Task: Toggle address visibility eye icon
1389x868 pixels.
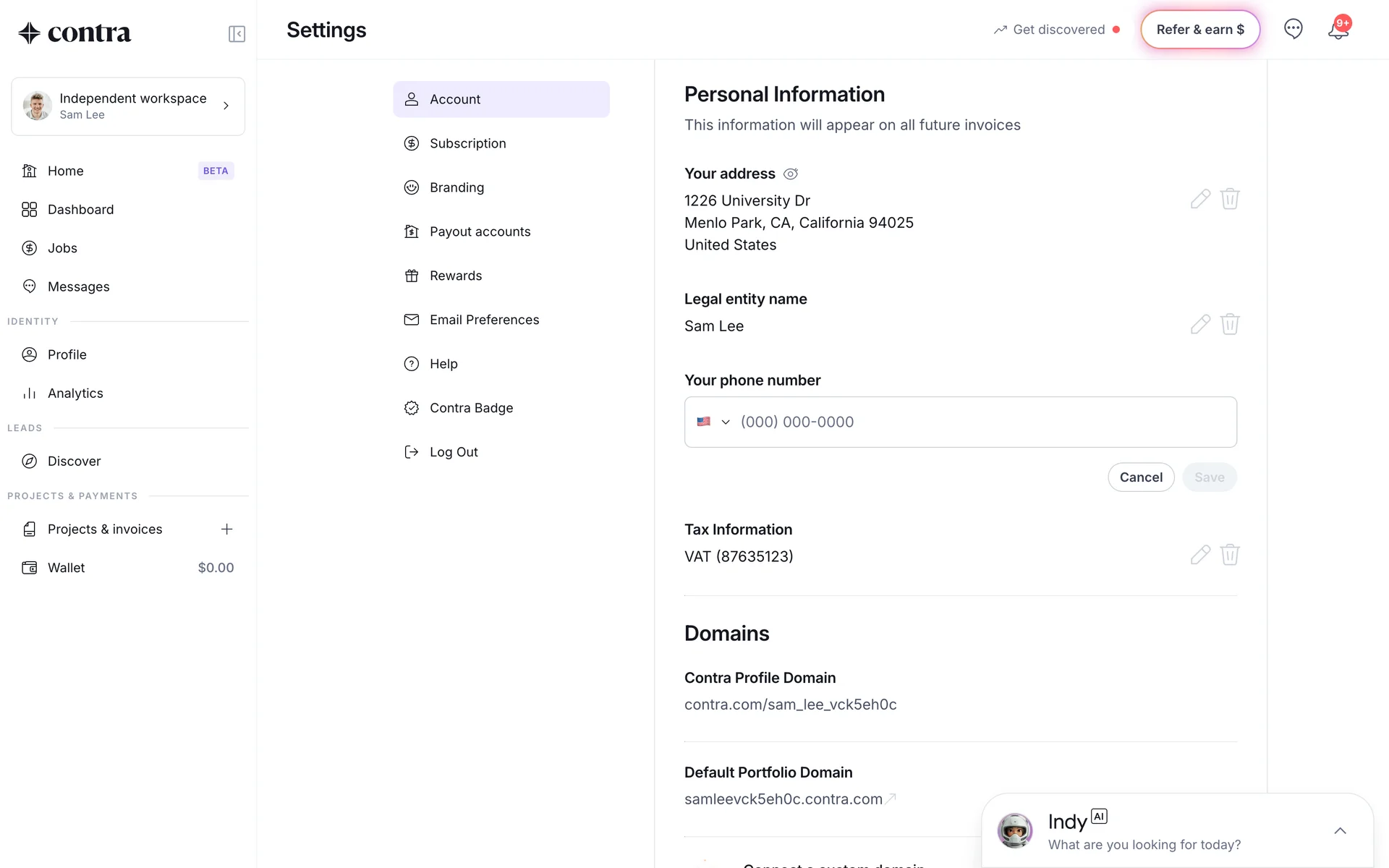Action: [791, 174]
